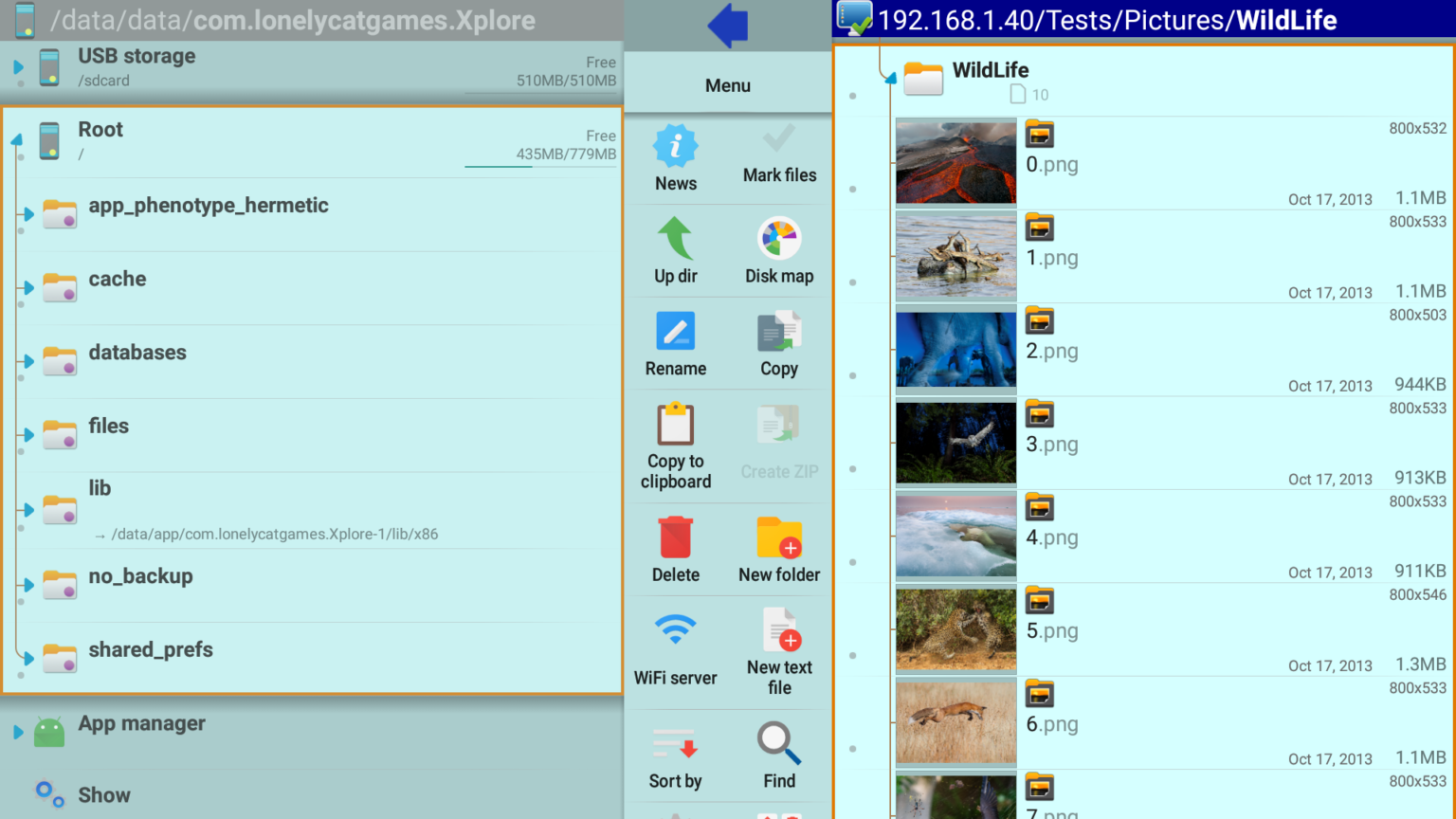This screenshot has height=819, width=1456.
Task: Open the 5.png leopard thumbnail
Action: click(955, 628)
